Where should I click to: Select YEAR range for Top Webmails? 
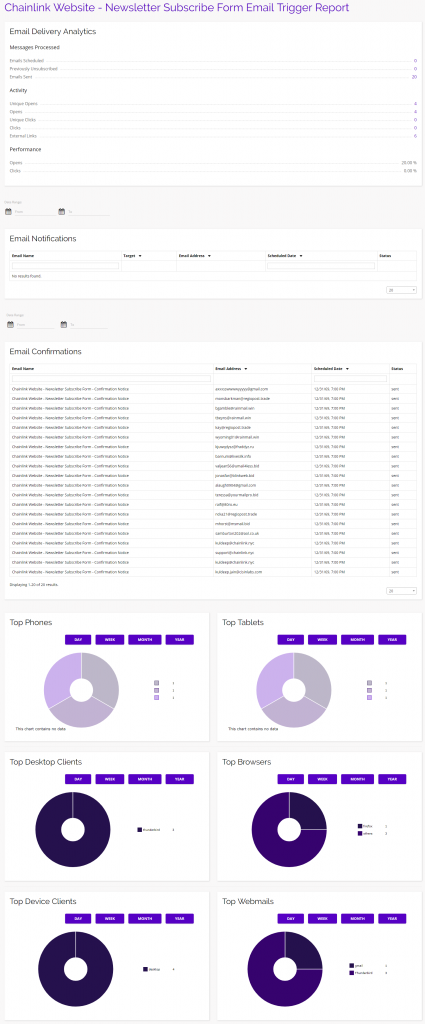pos(392,918)
